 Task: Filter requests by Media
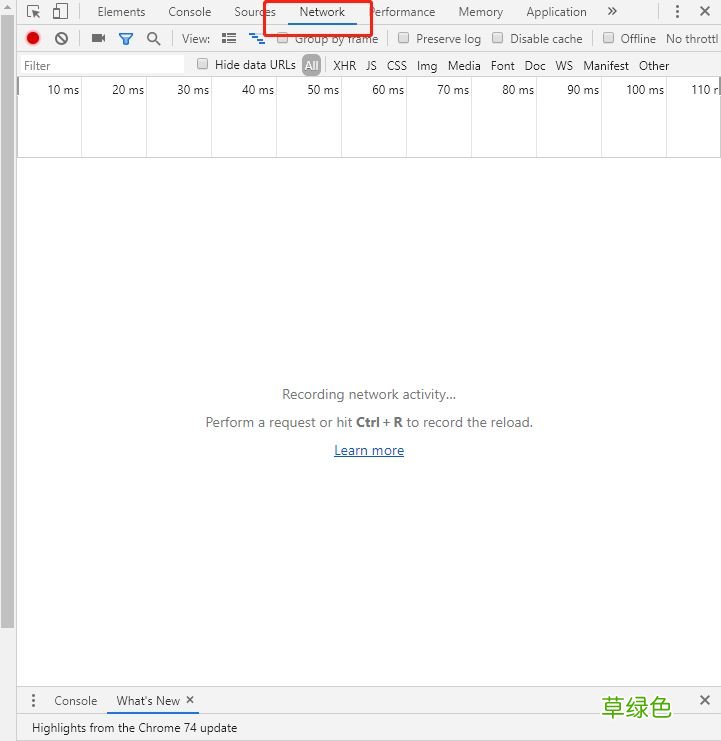(464, 66)
